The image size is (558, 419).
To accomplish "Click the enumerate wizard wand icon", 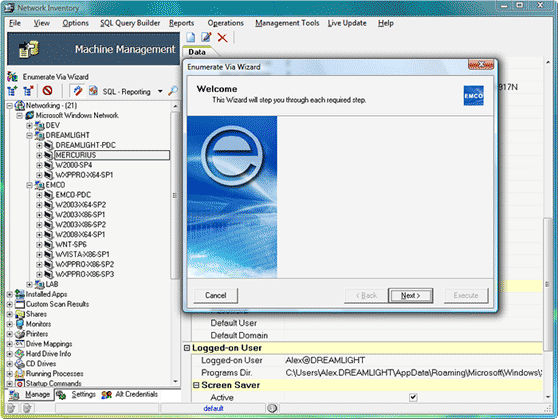I will coord(77,91).
